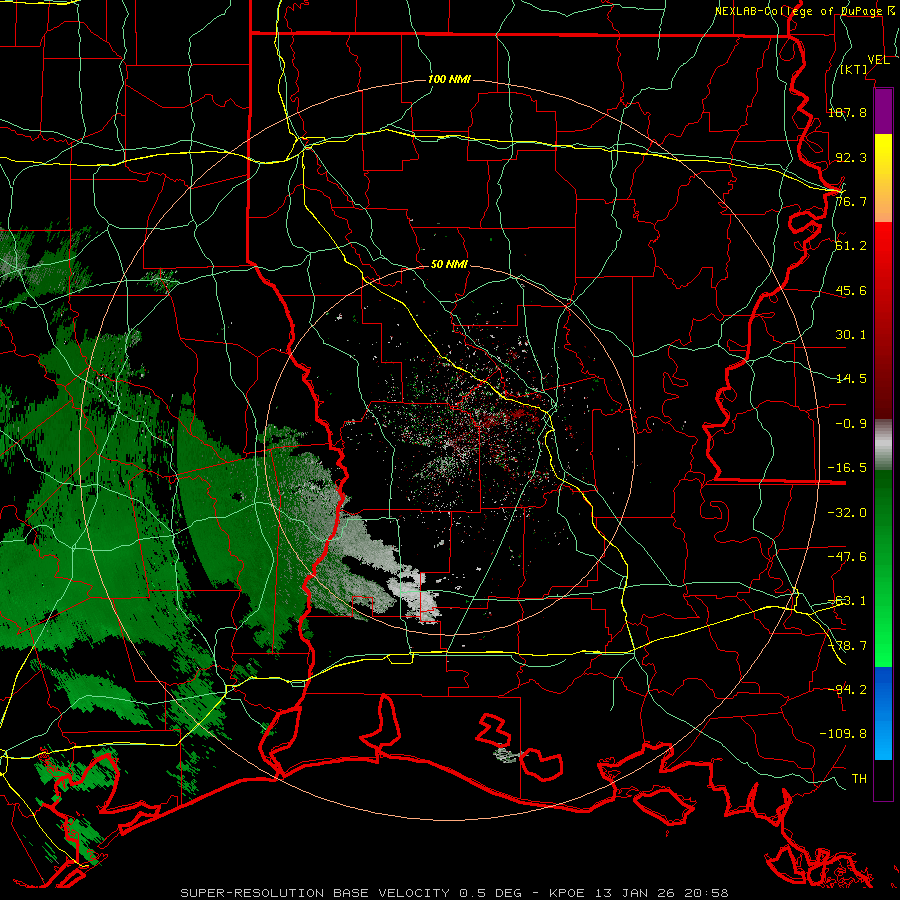Click the 107.8 velocity legend value
900x900 pixels.
(x=847, y=112)
